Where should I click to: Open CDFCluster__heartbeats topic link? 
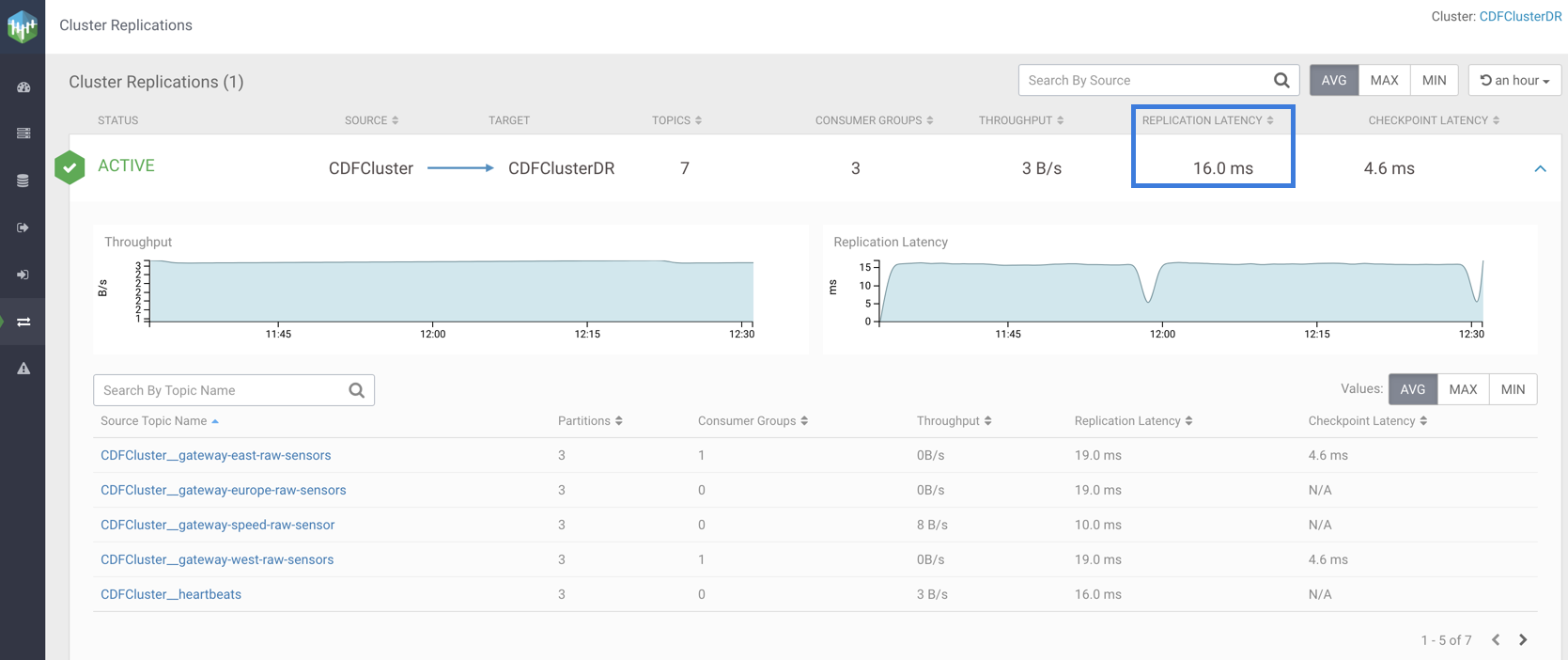click(x=171, y=594)
